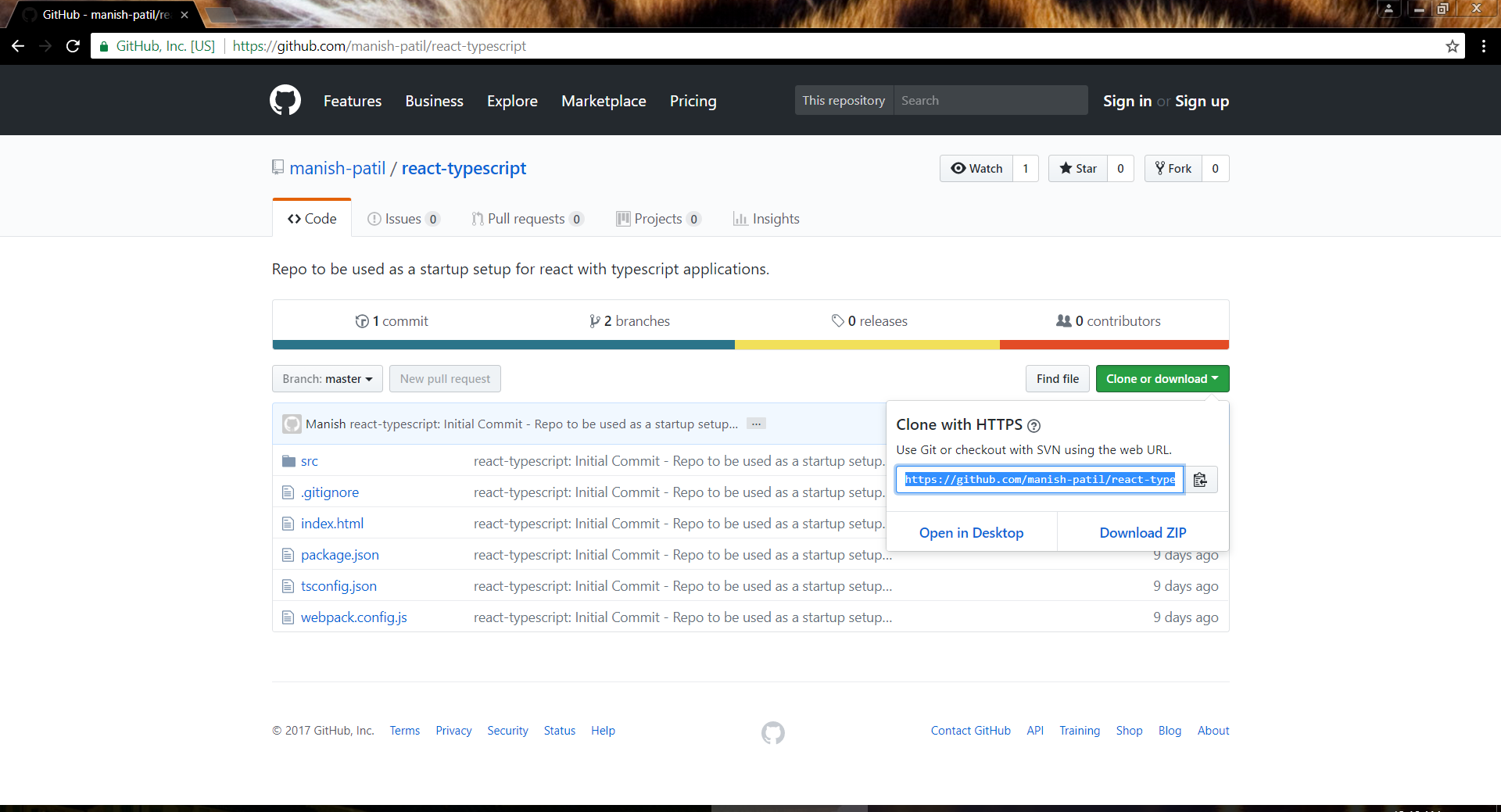The height and width of the screenshot is (812, 1501).
Task: Click the green padlock security icon
Action: (104, 46)
